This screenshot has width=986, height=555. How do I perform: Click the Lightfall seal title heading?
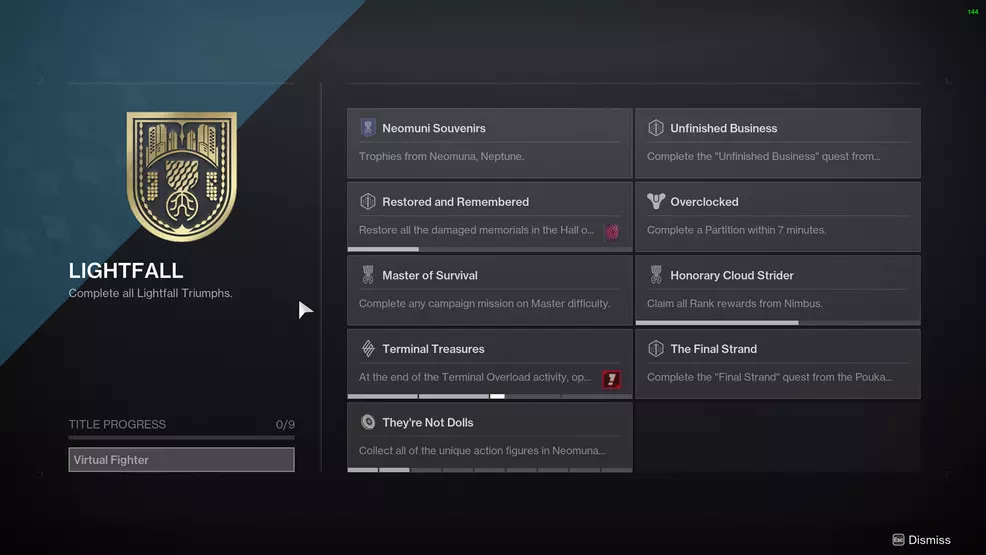tap(126, 271)
